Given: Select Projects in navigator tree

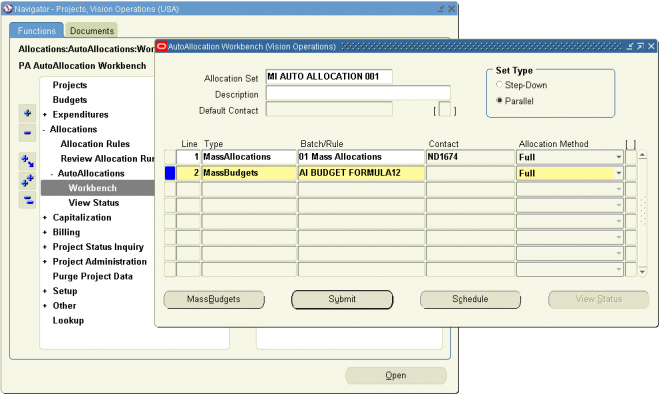Looking at the screenshot, I should pyautogui.click(x=69, y=85).
